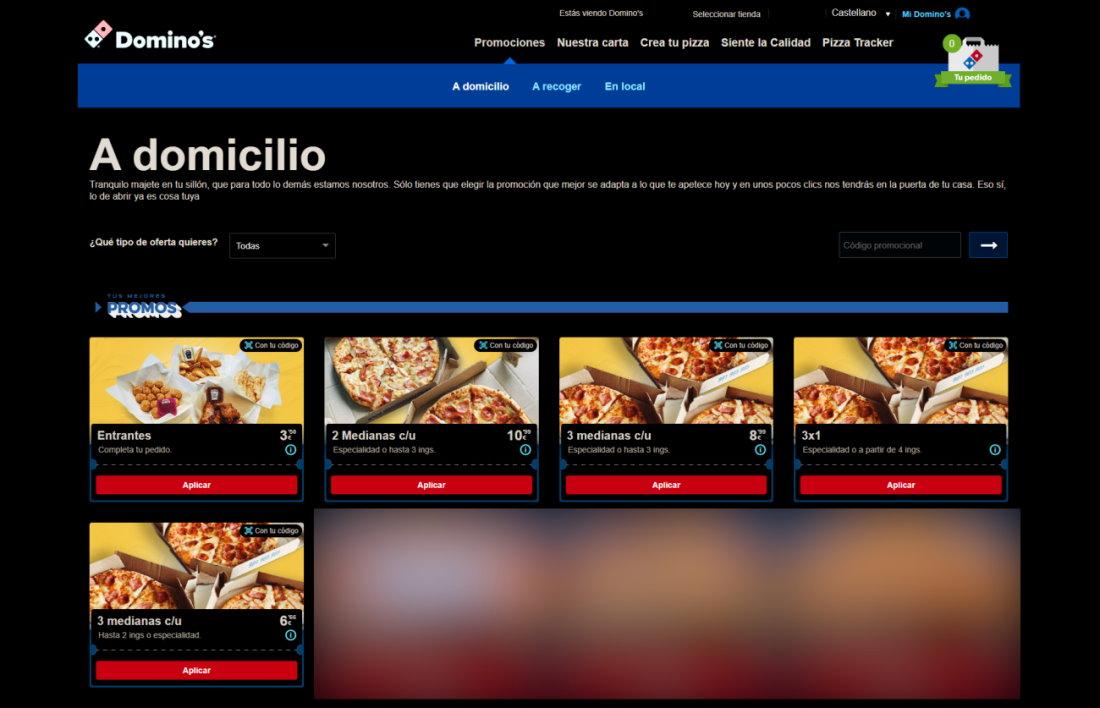Image resolution: width=1100 pixels, height=708 pixels.
Task: Click the Domino's logo in header
Action: (150, 37)
